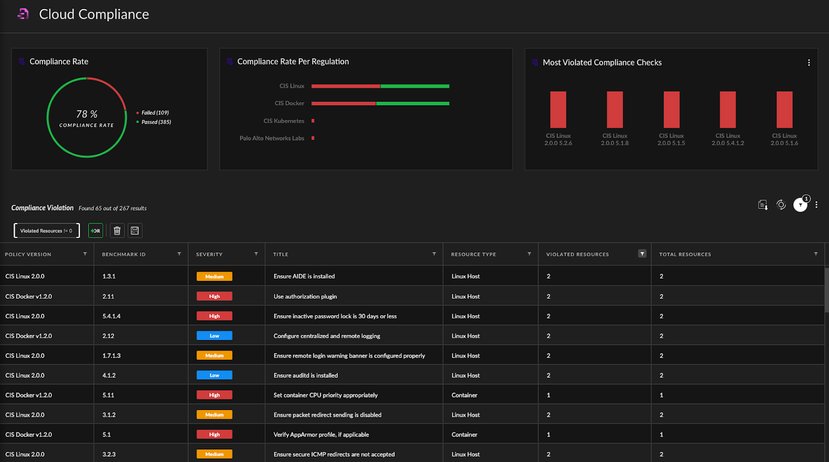Open Most Violated Compliance Checks widget menu

tap(808, 62)
